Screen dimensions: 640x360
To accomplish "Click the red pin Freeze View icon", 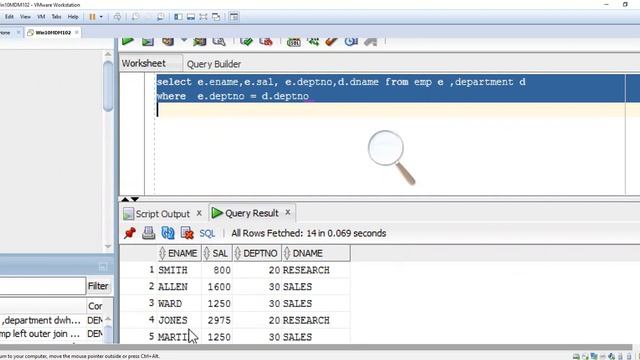I will (x=130, y=233).
